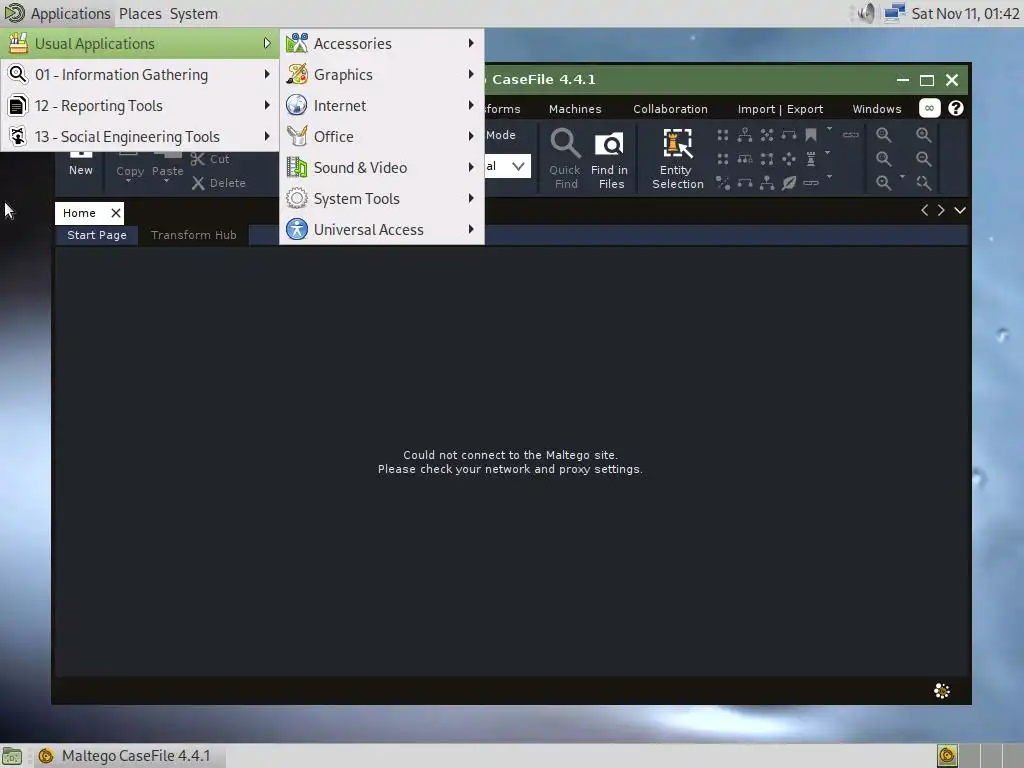Click the clock showing Sat Nov 11, 01:42
Screen dimensions: 1024x768
pos(965,14)
